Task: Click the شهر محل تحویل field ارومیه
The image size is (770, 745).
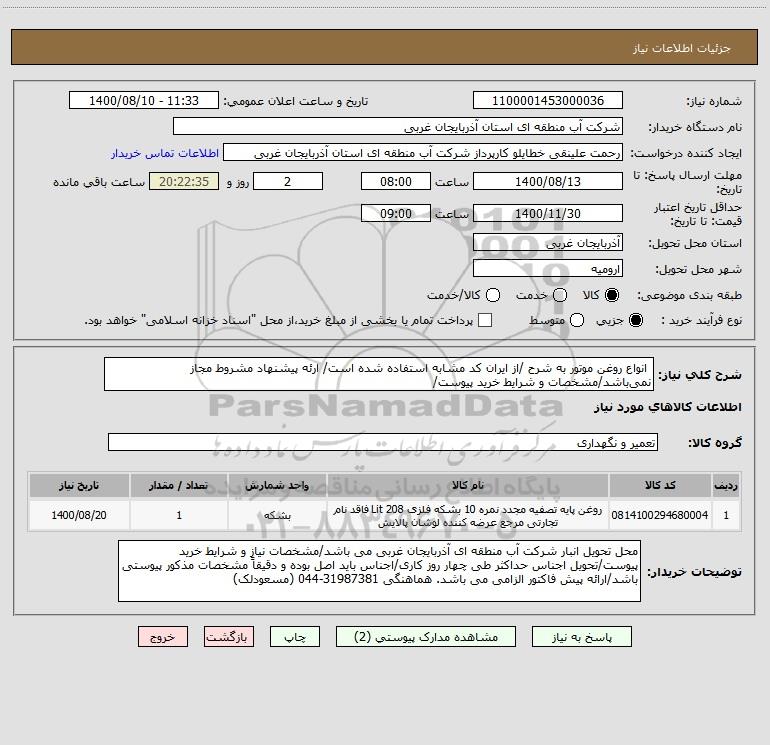Action: 548,269
